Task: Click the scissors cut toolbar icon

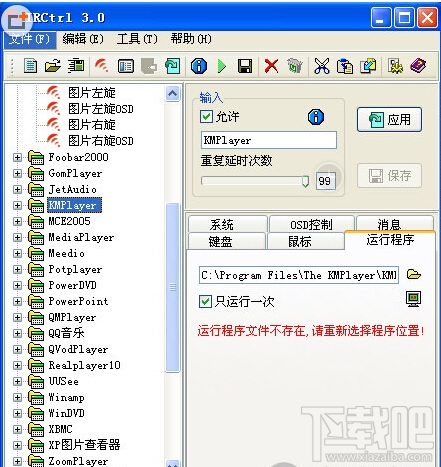Action: 322,66
